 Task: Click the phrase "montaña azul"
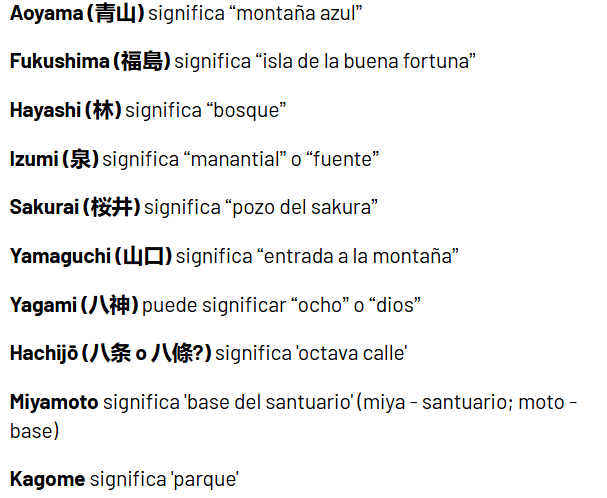pyautogui.click(x=296, y=14)
